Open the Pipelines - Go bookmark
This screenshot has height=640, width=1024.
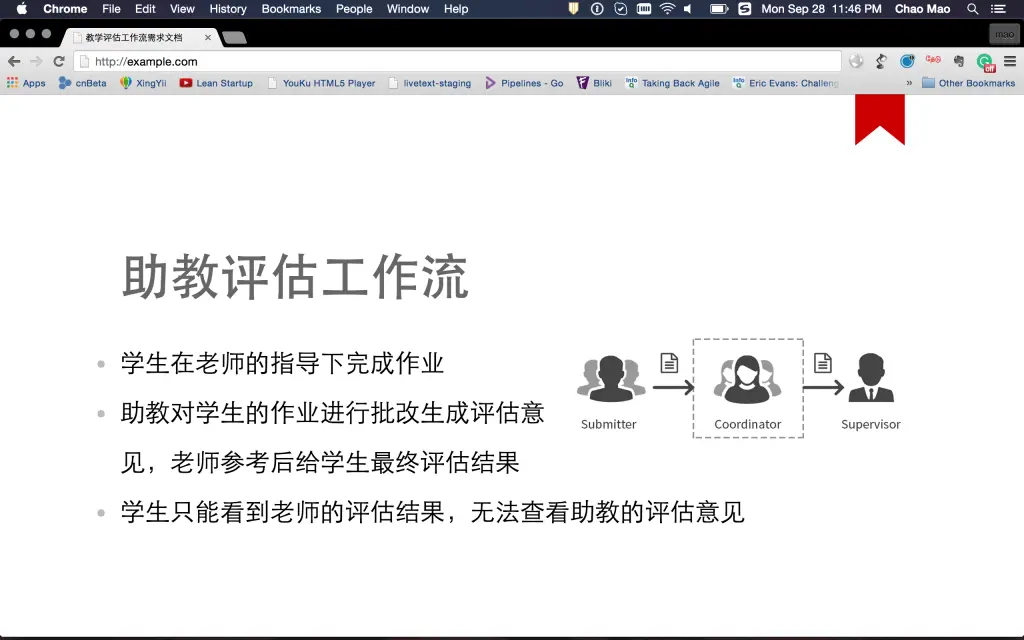coord(524,83)
